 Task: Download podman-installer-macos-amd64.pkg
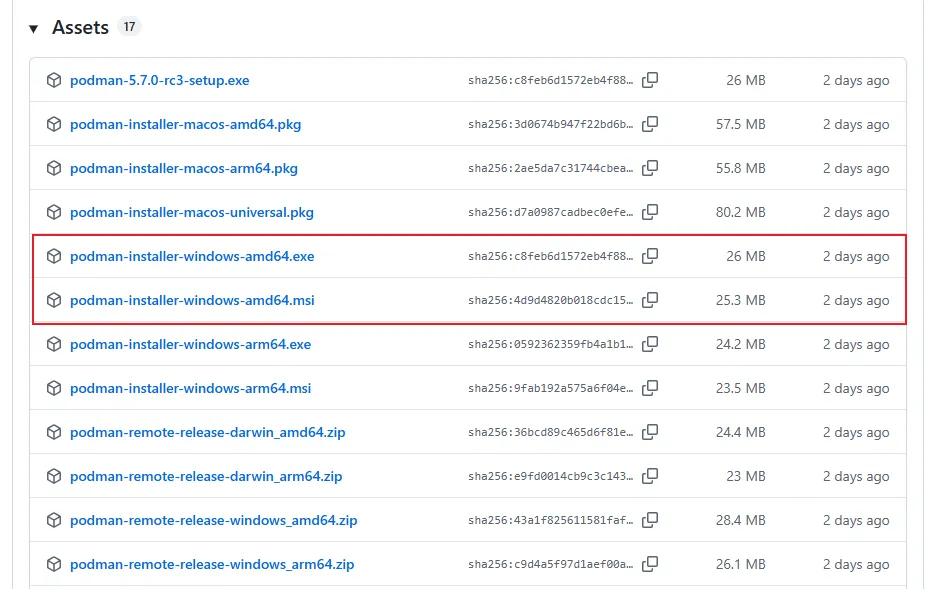tap(185, 124)
